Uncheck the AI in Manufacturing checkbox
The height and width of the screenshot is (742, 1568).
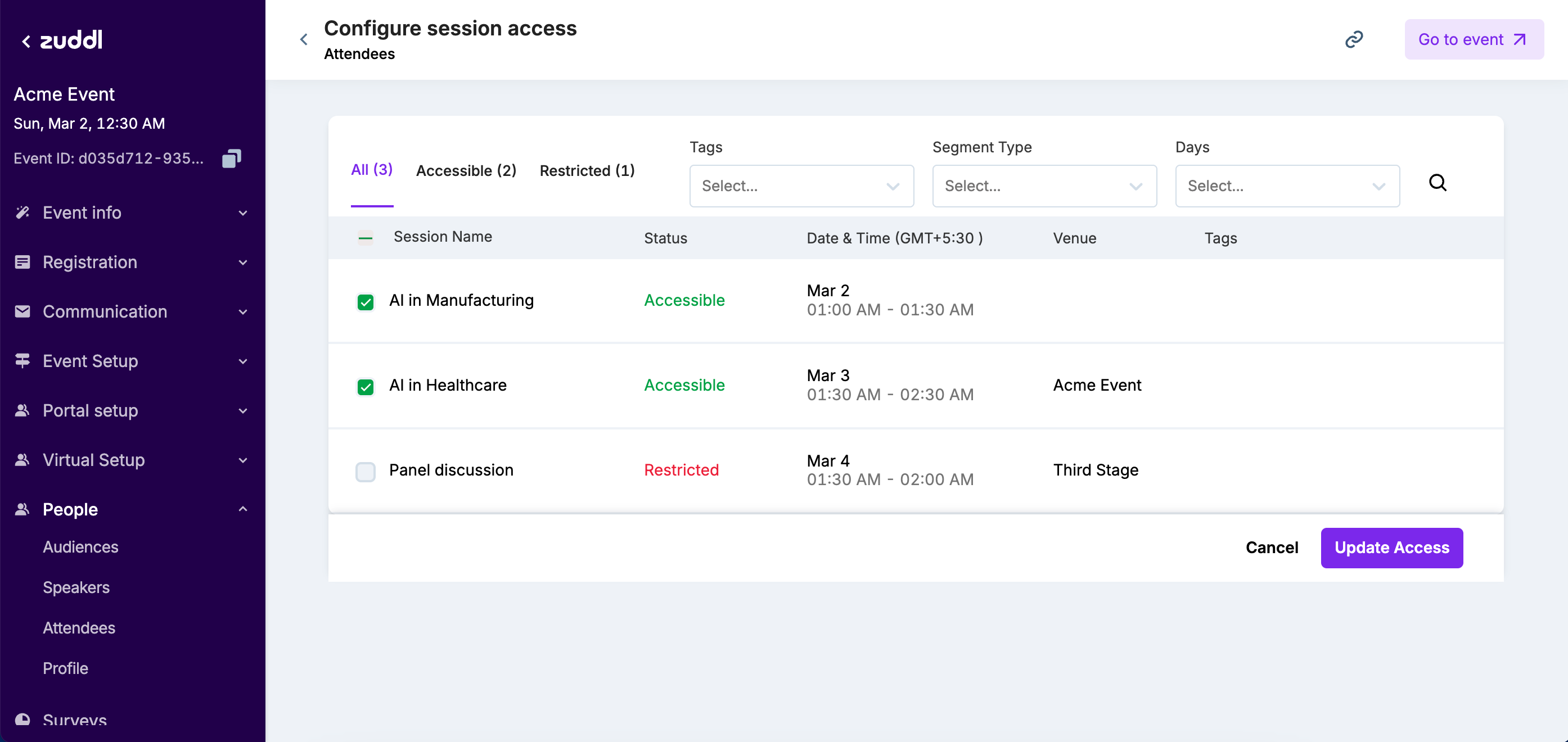[365, 302]
